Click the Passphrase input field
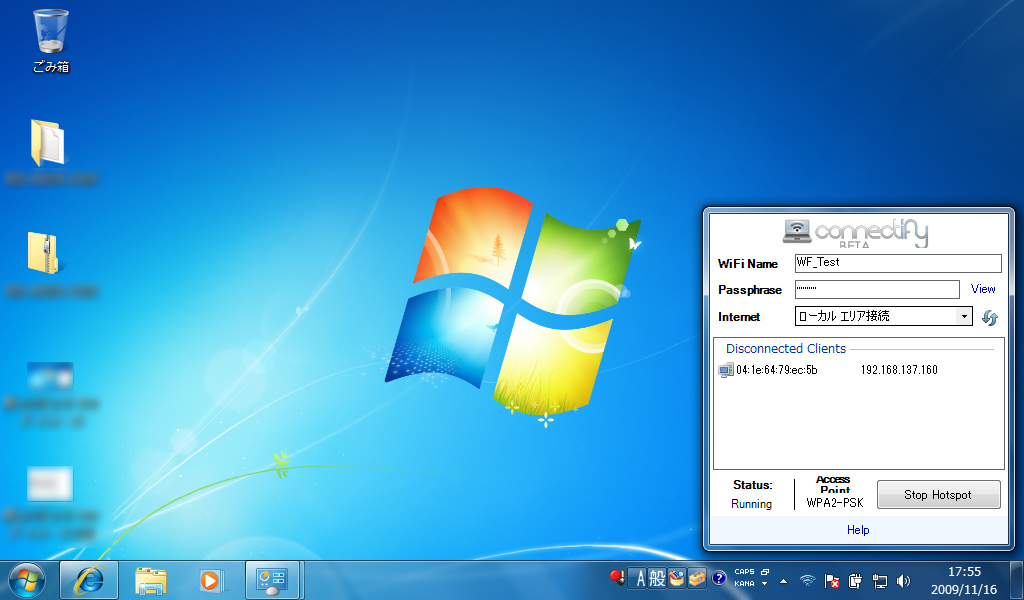The width and height of the screenshot is (1024, 600). coord(877,289)
